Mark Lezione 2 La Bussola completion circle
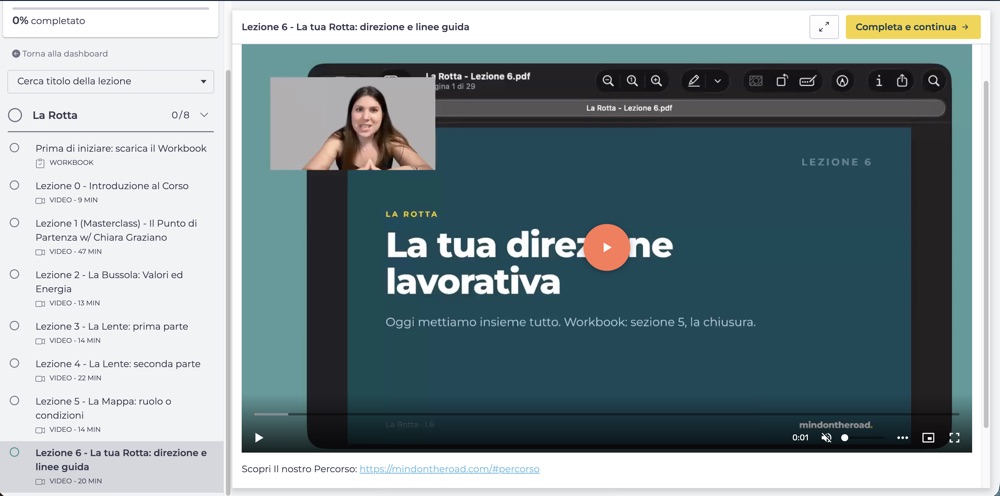Viewport: 1000px width, 496px height. click(x=14, y=274)
